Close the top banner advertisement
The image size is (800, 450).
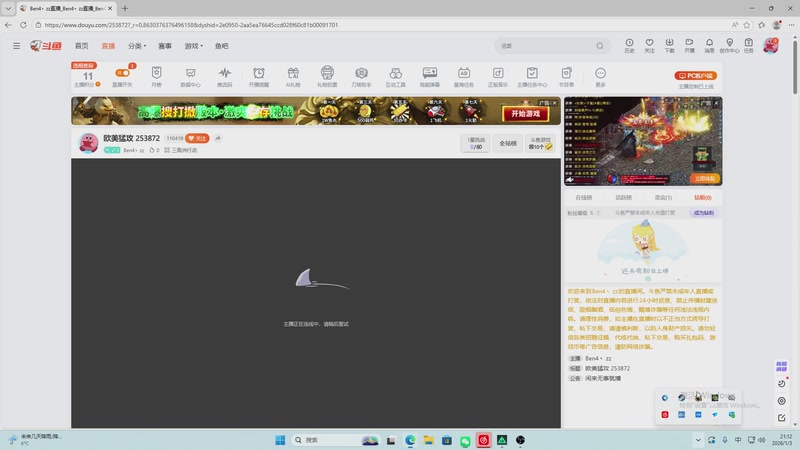click(555, 103)
